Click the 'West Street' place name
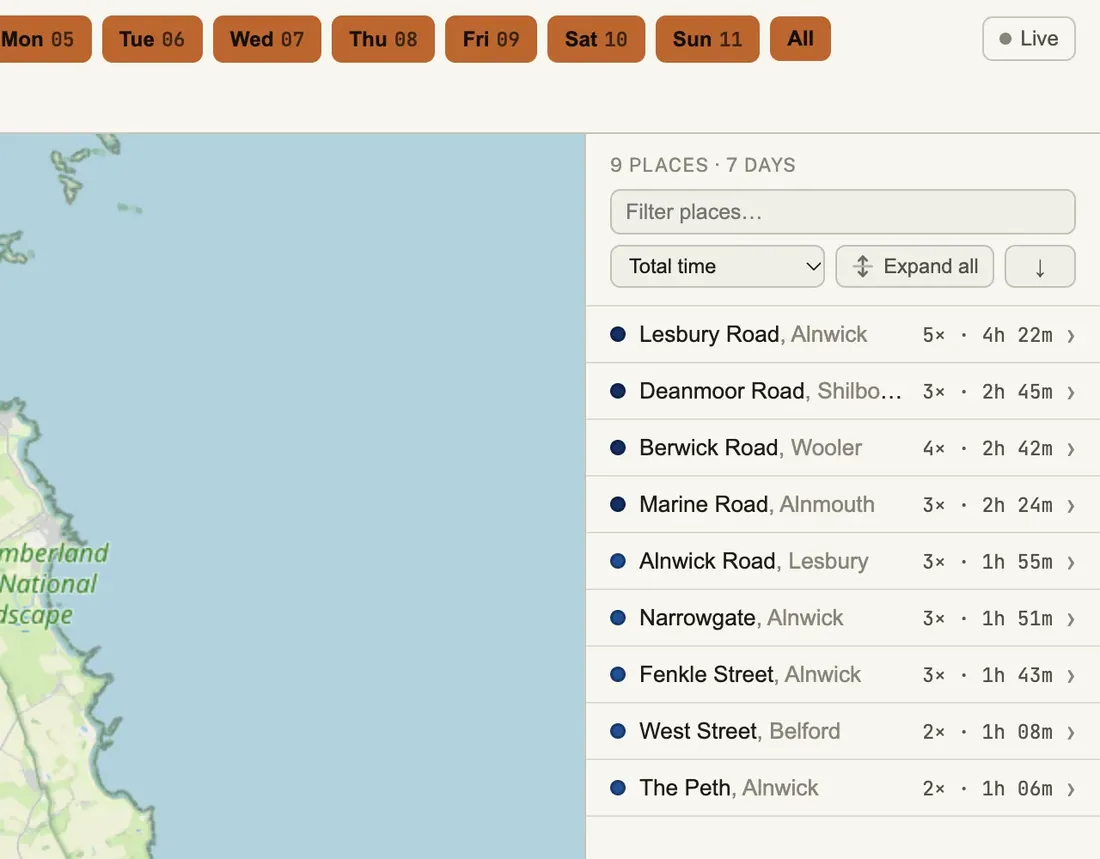The width and height of the screenshot is (1100, 859). (x=698, y=731)
